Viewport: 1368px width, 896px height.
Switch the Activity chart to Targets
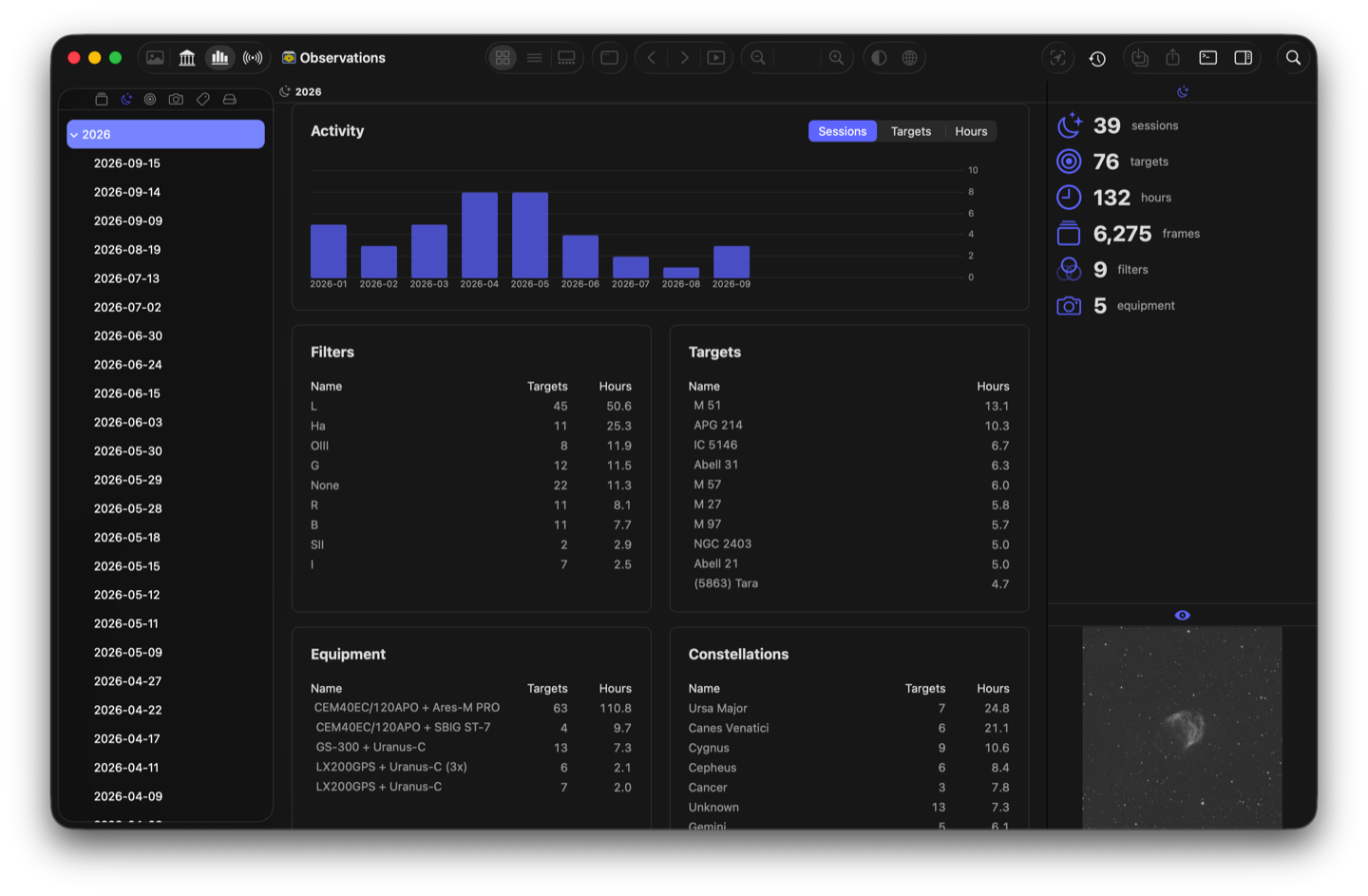(x=911, y=131)
